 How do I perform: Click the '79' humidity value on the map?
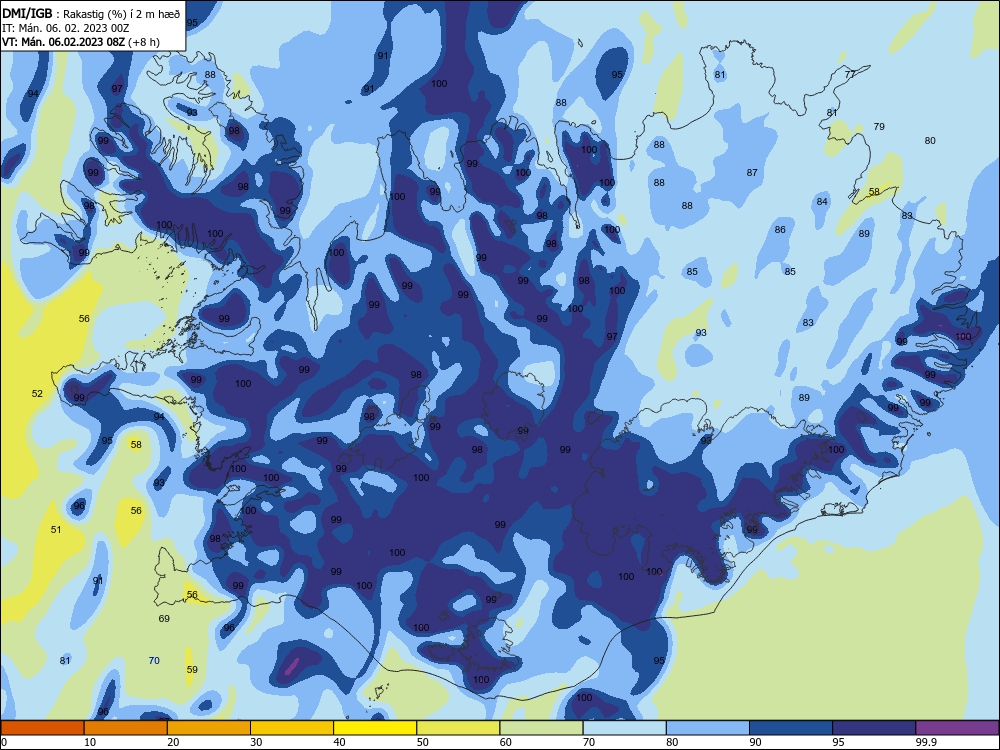tap(879, 126)
